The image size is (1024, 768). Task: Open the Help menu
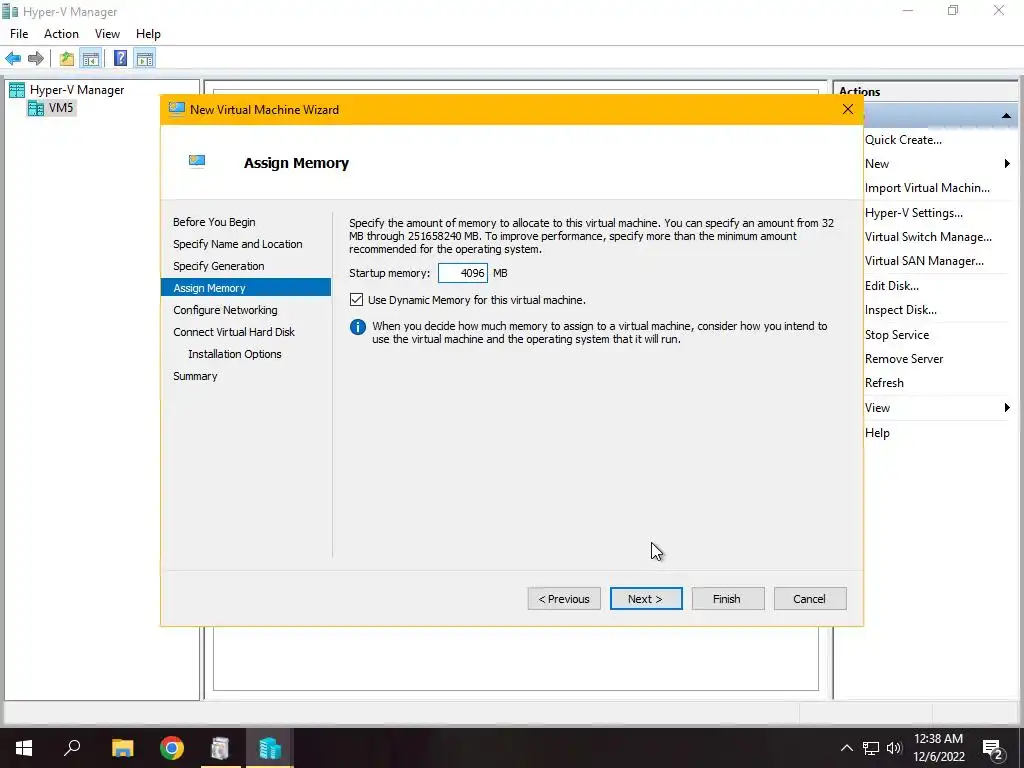(148, 34)
